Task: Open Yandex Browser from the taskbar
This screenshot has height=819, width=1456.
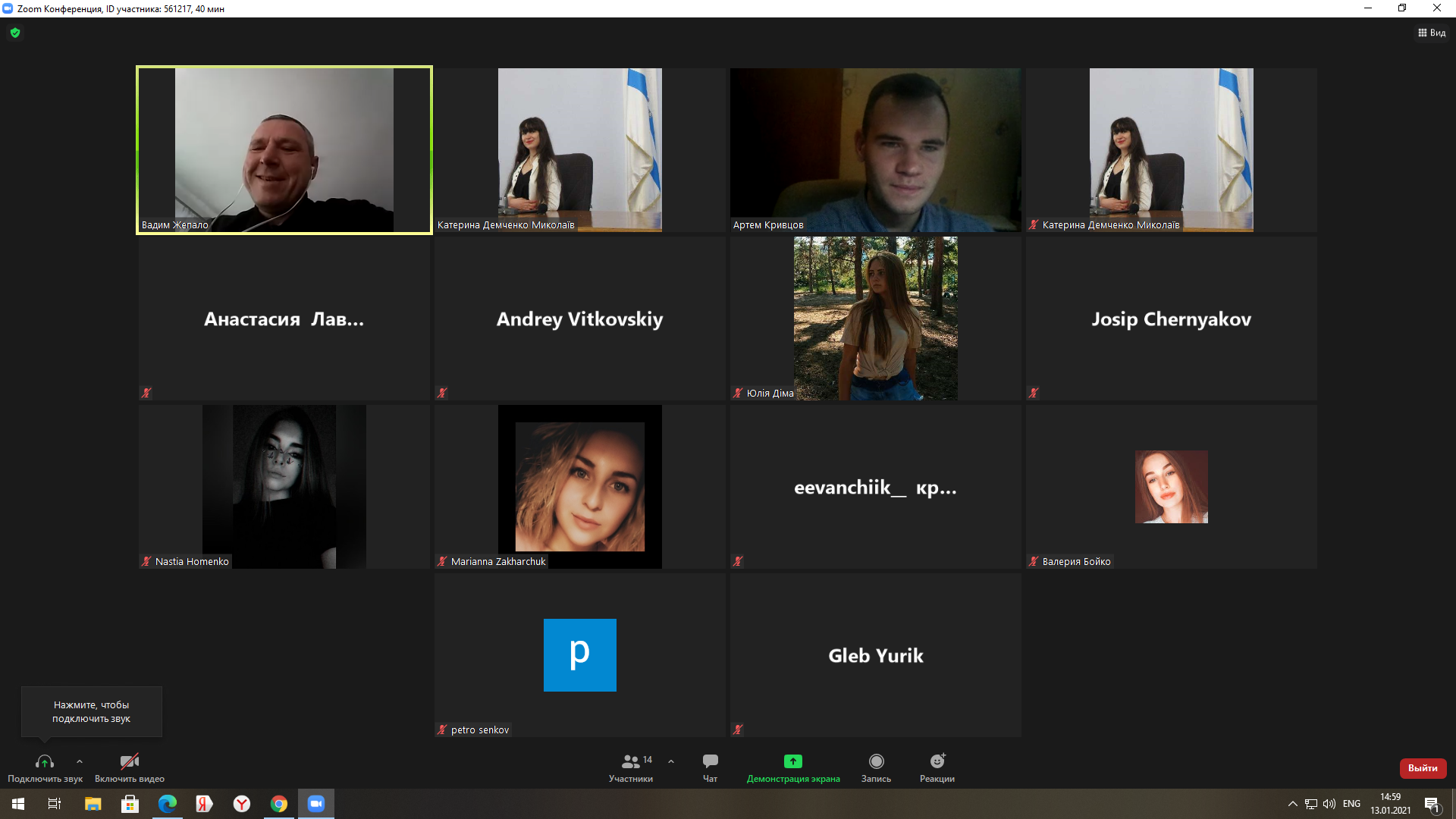Action: 242,804
